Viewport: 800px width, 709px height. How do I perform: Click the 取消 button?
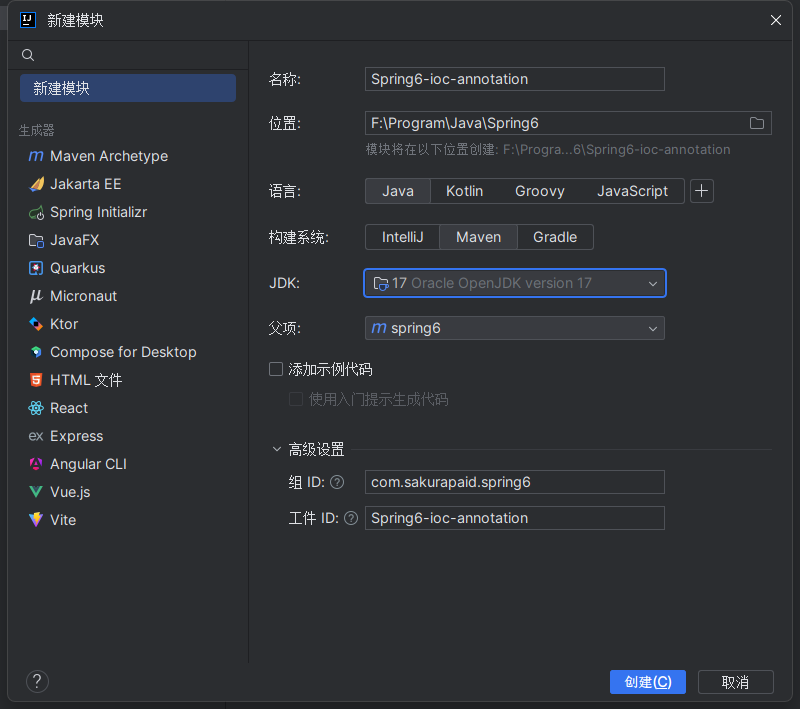tap(735, 682)
